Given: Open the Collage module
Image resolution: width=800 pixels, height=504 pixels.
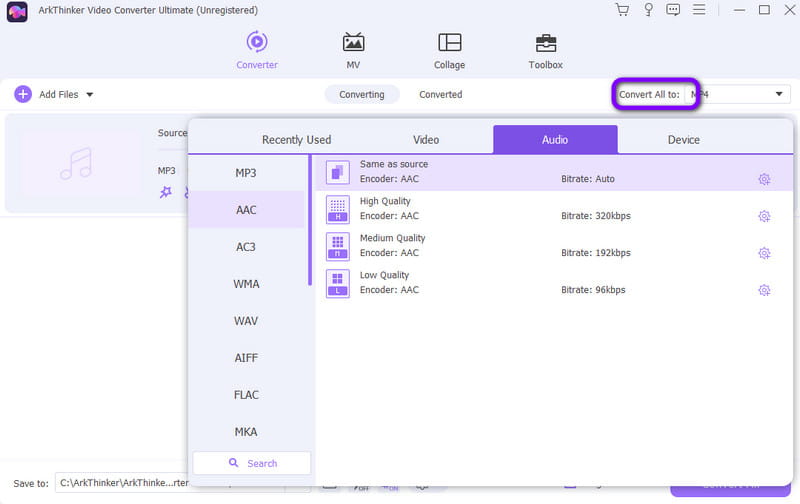Looking at the screenshot, I should click(449, 51).
